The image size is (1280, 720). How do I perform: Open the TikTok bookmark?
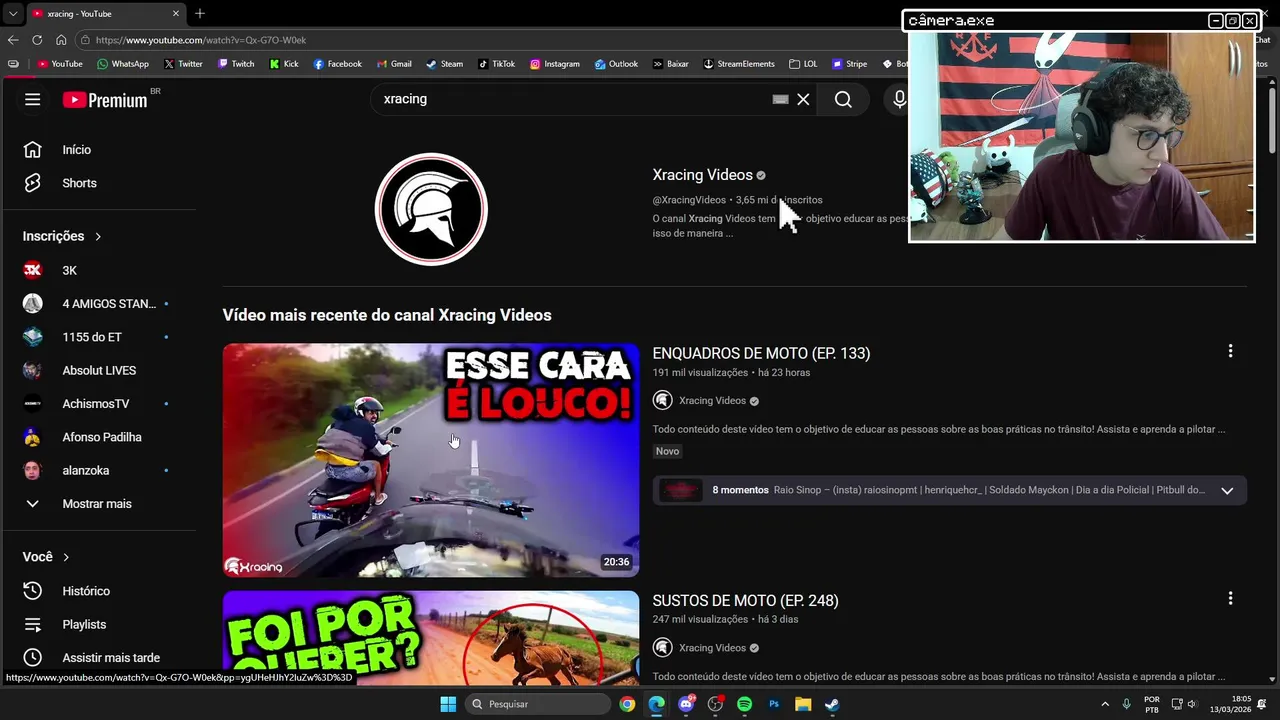coord(496,63)
